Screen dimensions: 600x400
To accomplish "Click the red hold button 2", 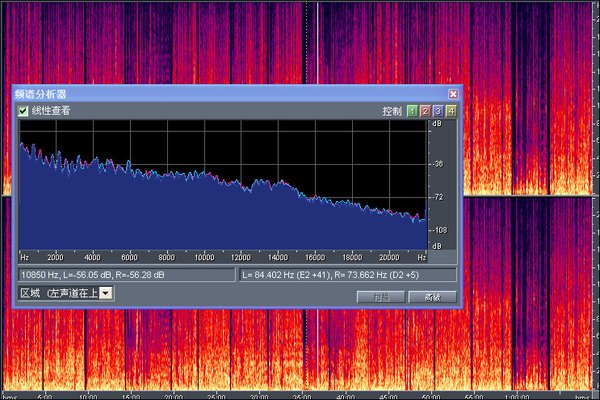I will point(425,111).
